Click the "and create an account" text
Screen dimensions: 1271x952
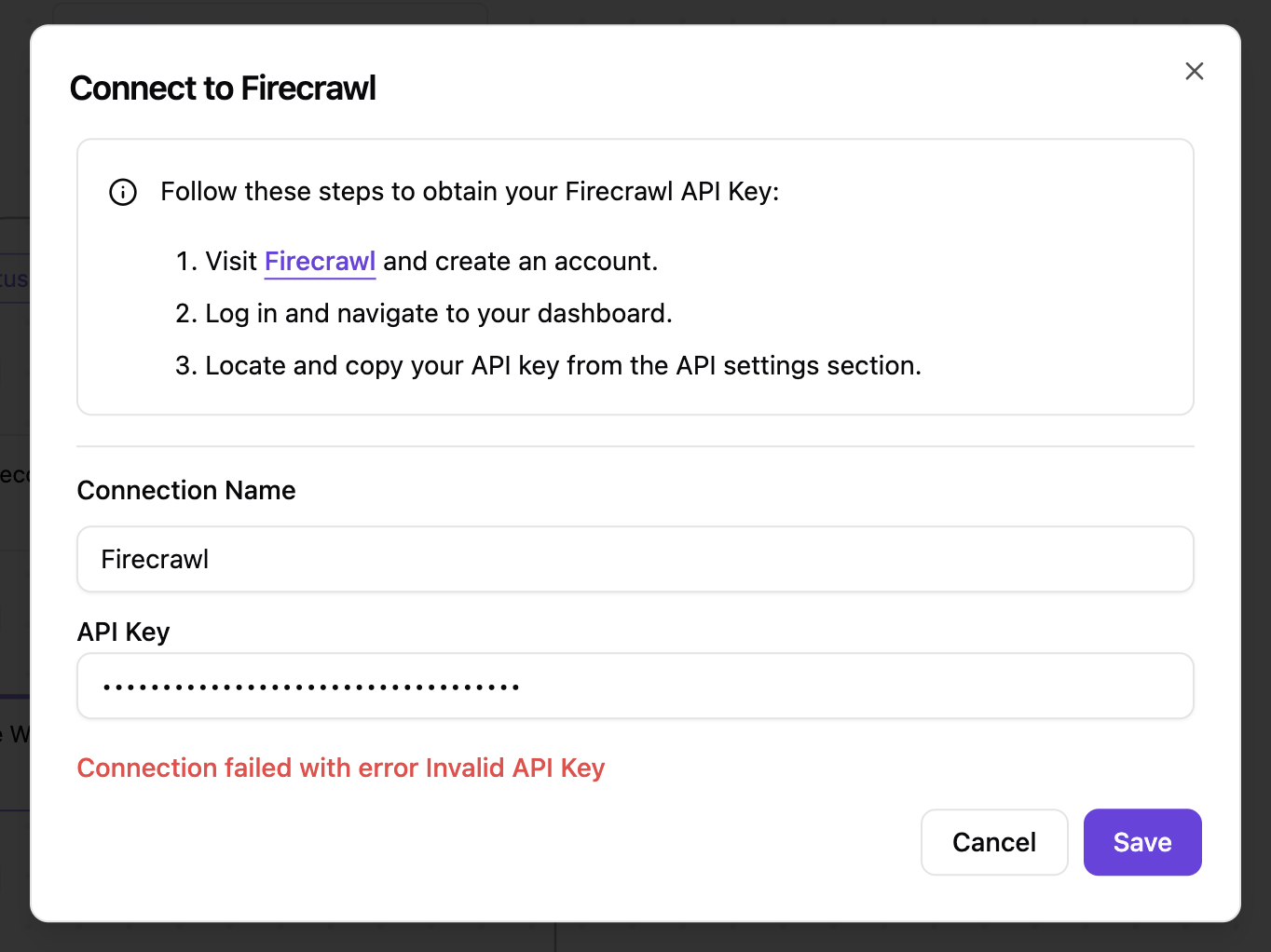click(x=520, y=262)
